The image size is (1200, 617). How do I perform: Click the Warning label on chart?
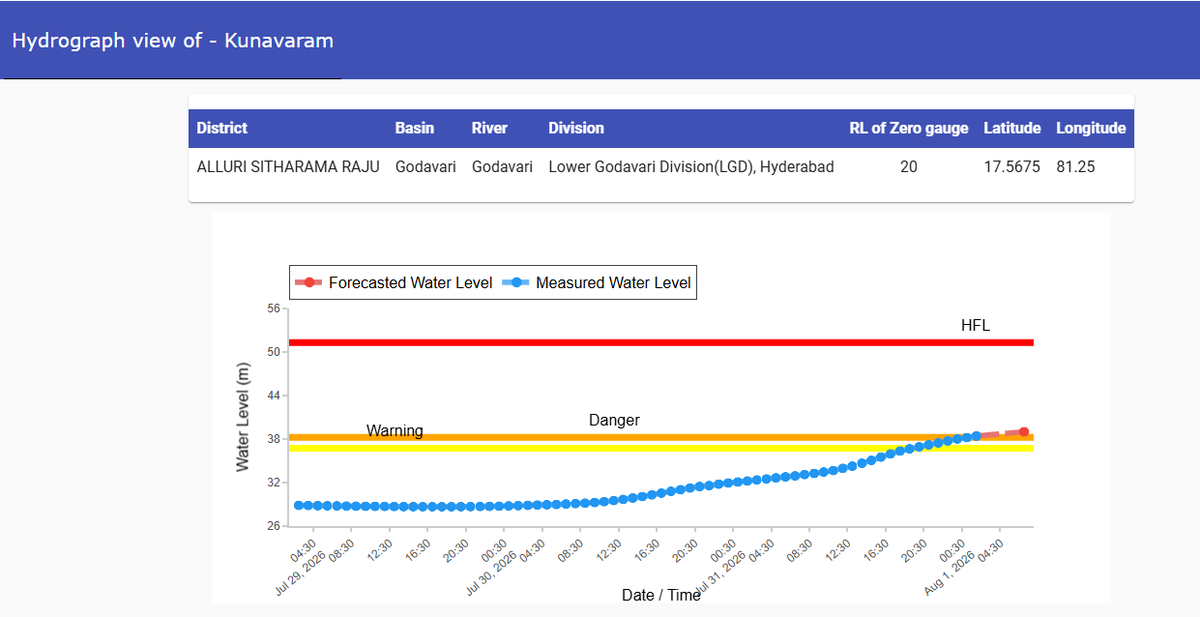pos(394,431)
